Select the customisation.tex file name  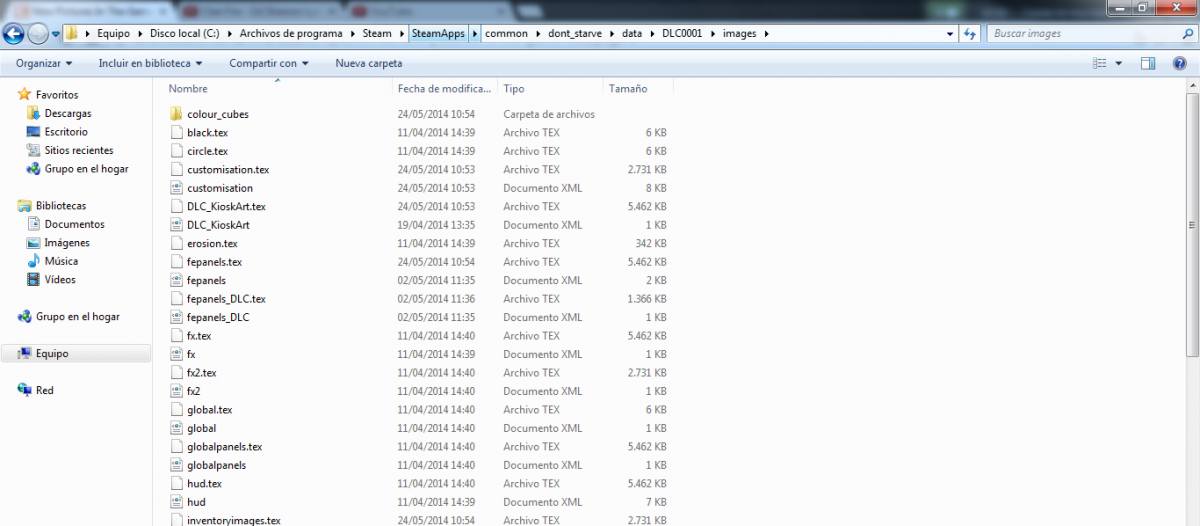228,170
